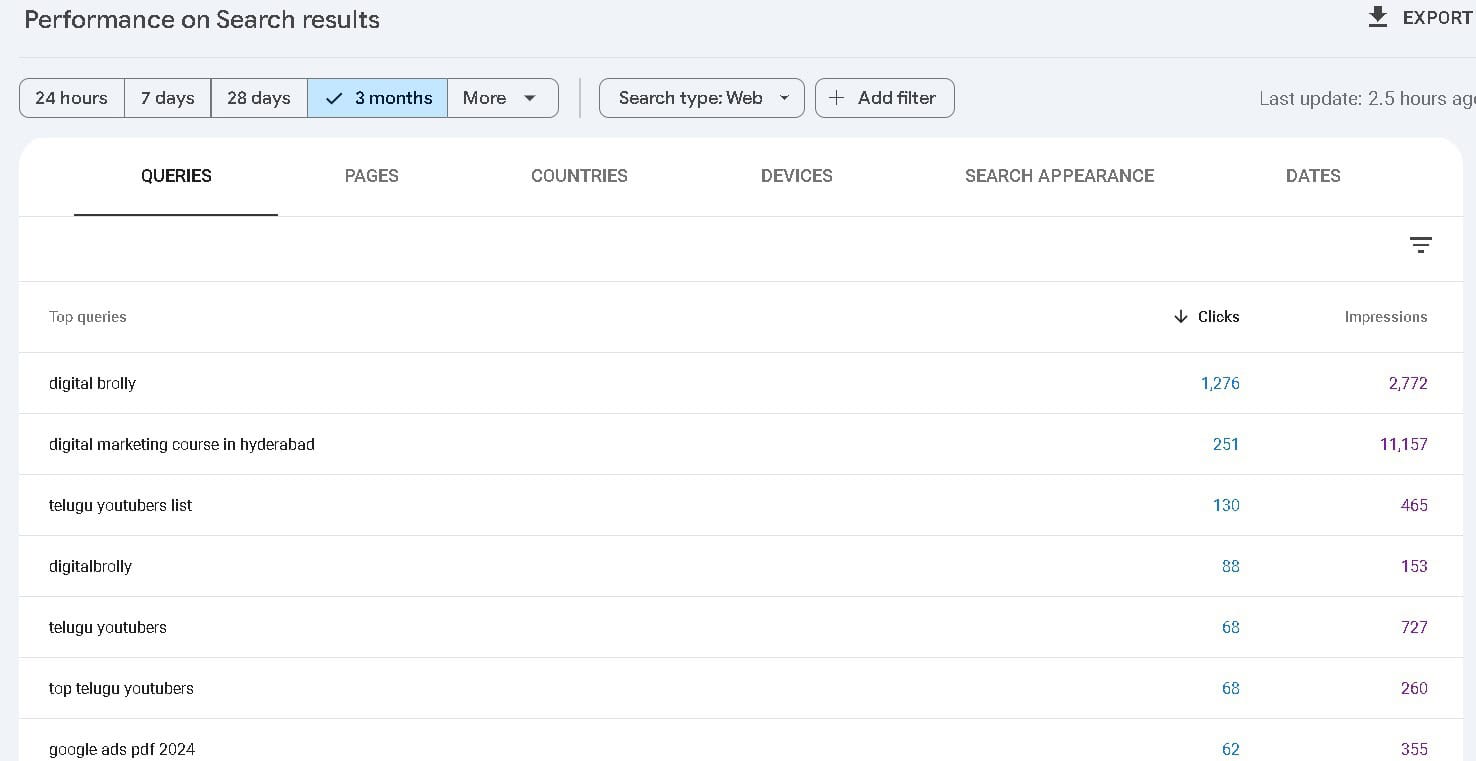Open the 'telugu youtubers list' query
The height and width of the screenshot is (761, 1476).
pos(120,505)
